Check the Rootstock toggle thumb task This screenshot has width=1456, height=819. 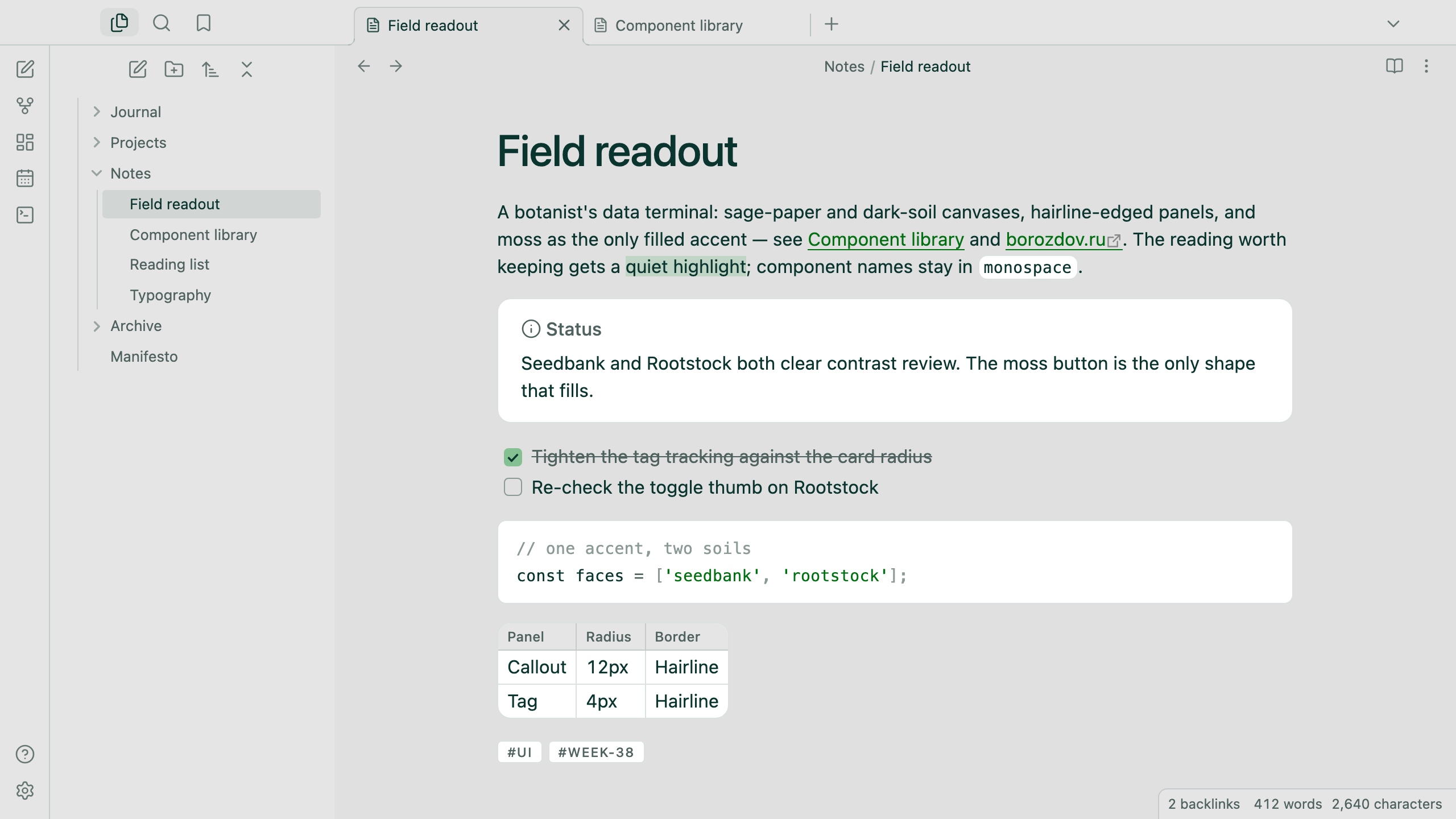[x=513, y=487]
